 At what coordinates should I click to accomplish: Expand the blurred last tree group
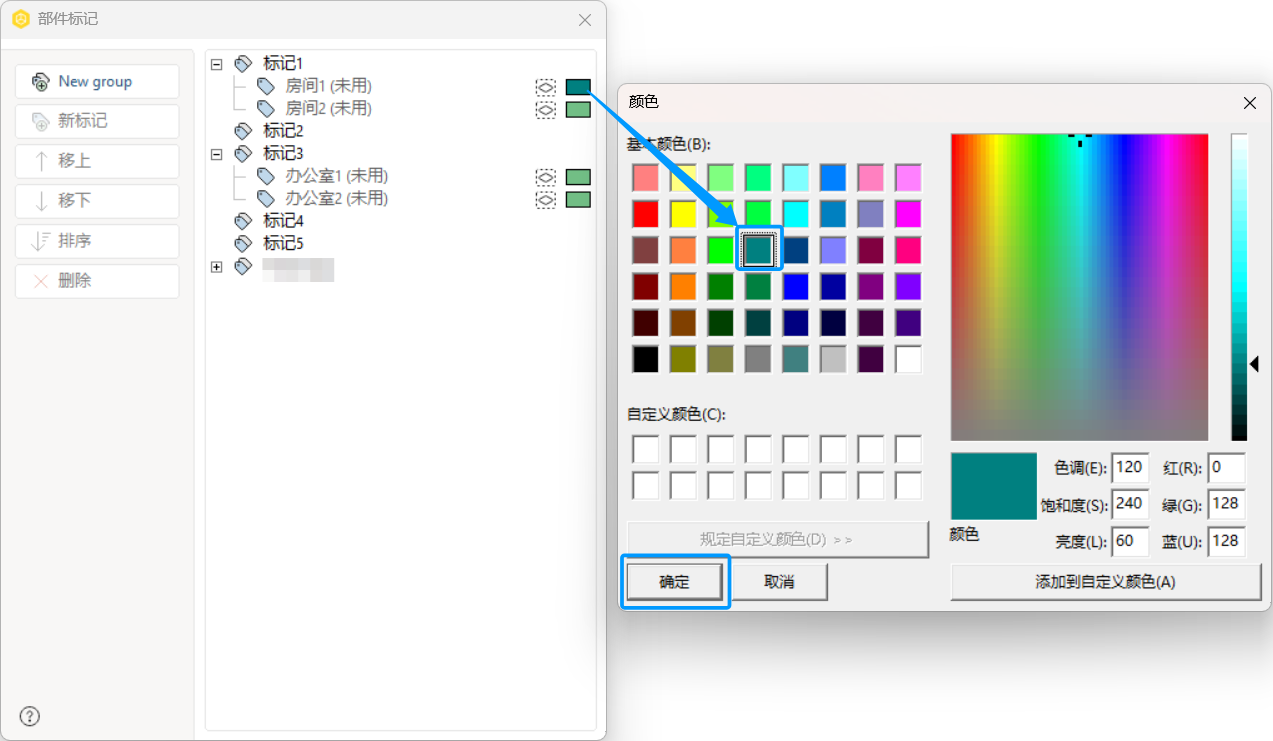pos(216,267)
